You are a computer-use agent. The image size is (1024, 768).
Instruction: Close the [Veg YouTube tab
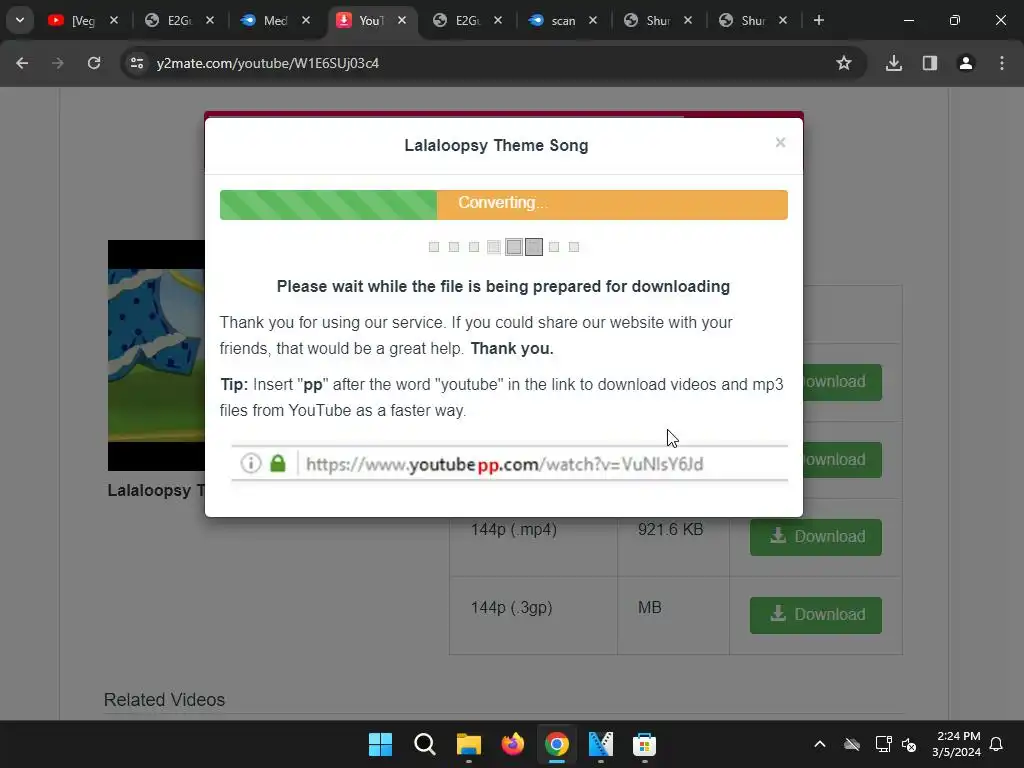pyautogui.click(x=114, y=20)
